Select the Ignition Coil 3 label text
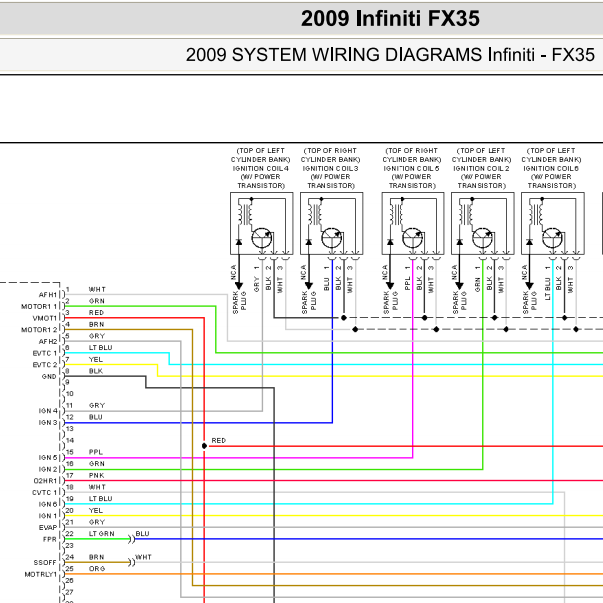The height and width of the screenshot is (603, 603). click(x=330, y=168)
